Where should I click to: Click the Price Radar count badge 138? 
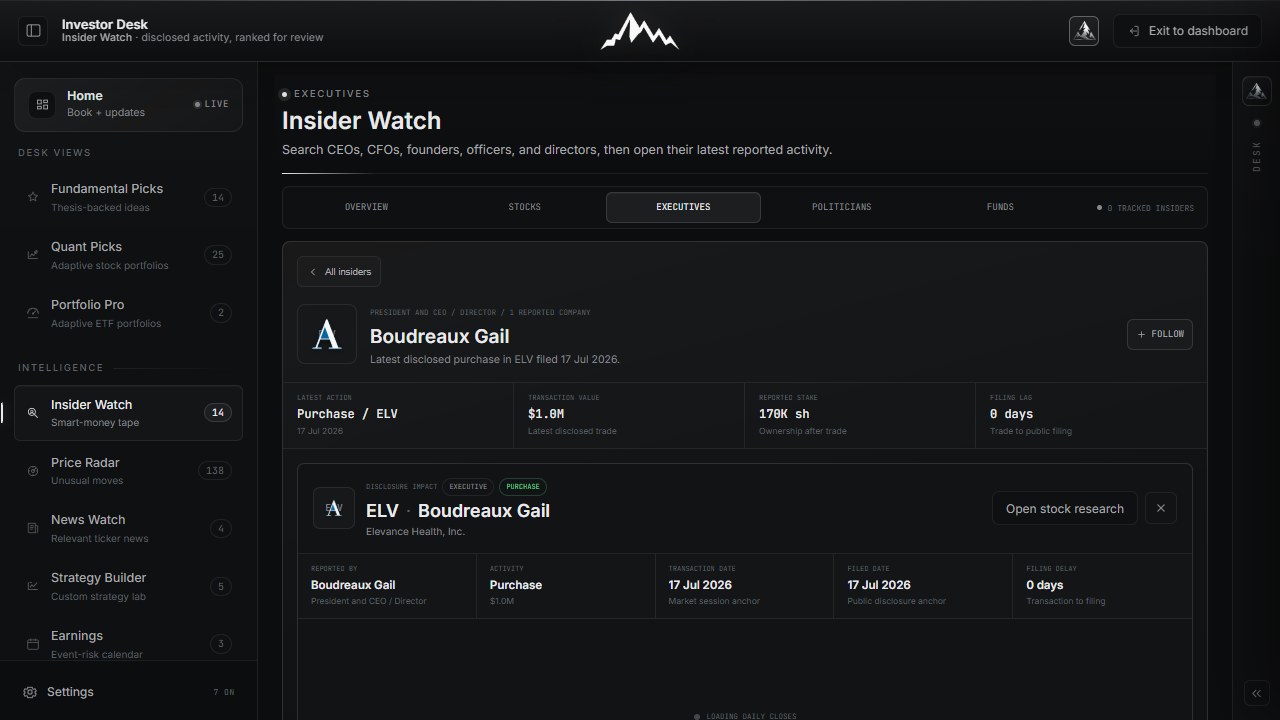coord(214,470)
